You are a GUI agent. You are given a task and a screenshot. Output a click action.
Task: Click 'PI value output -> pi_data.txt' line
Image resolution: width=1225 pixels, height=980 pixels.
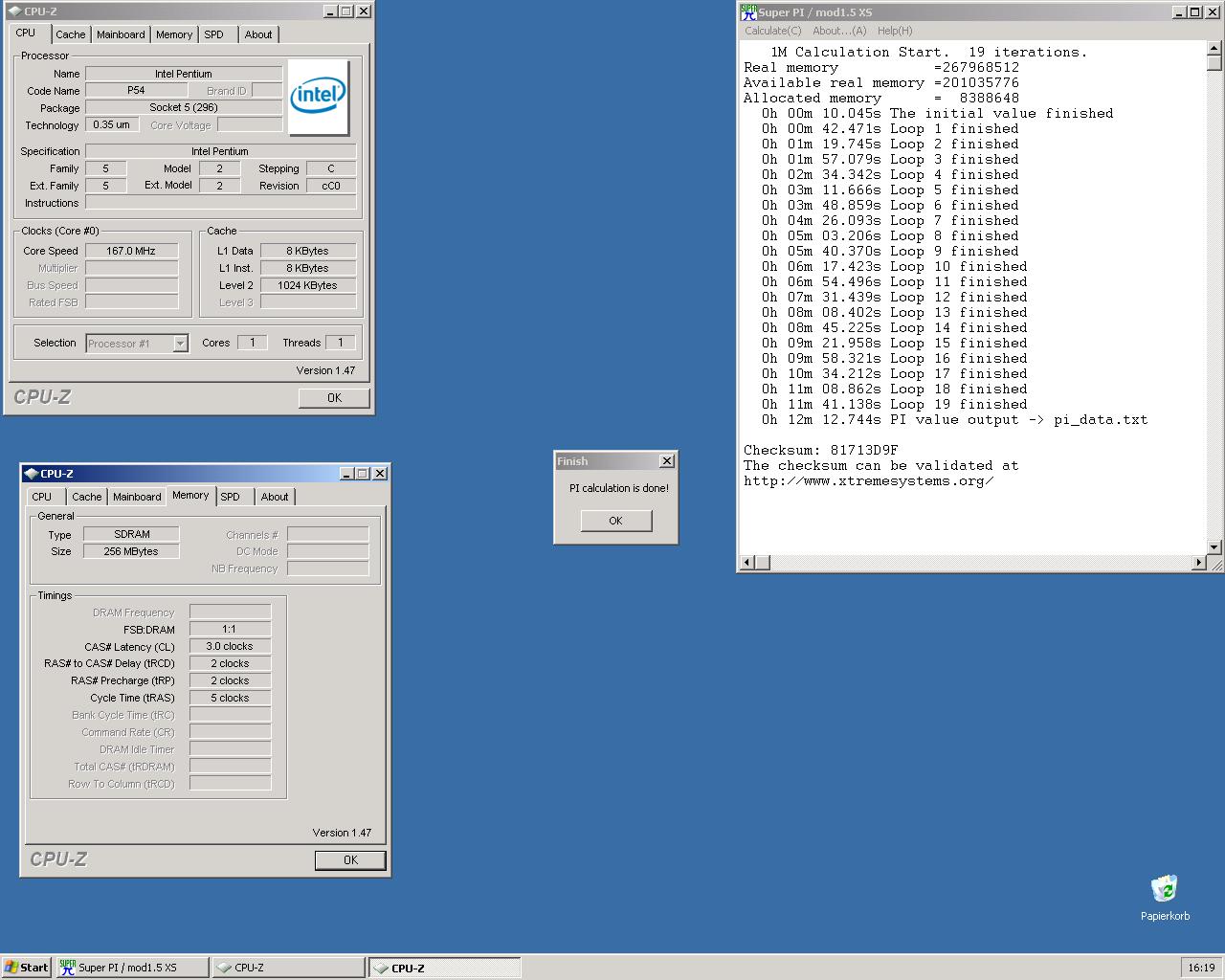955,419
